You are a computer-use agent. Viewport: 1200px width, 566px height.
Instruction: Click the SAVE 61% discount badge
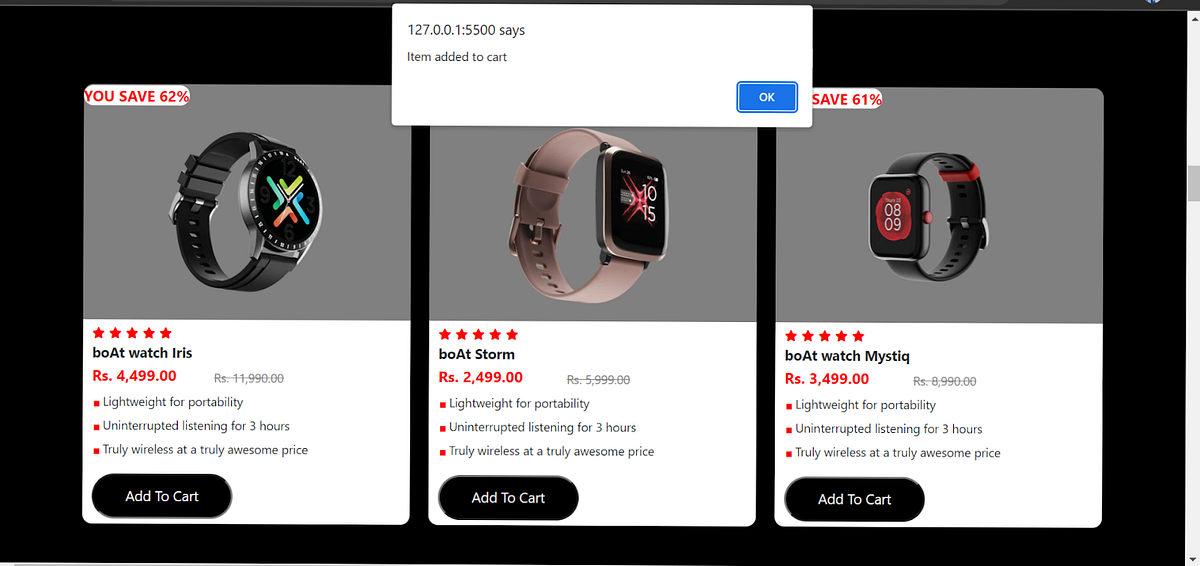click(x=846, y=99)
